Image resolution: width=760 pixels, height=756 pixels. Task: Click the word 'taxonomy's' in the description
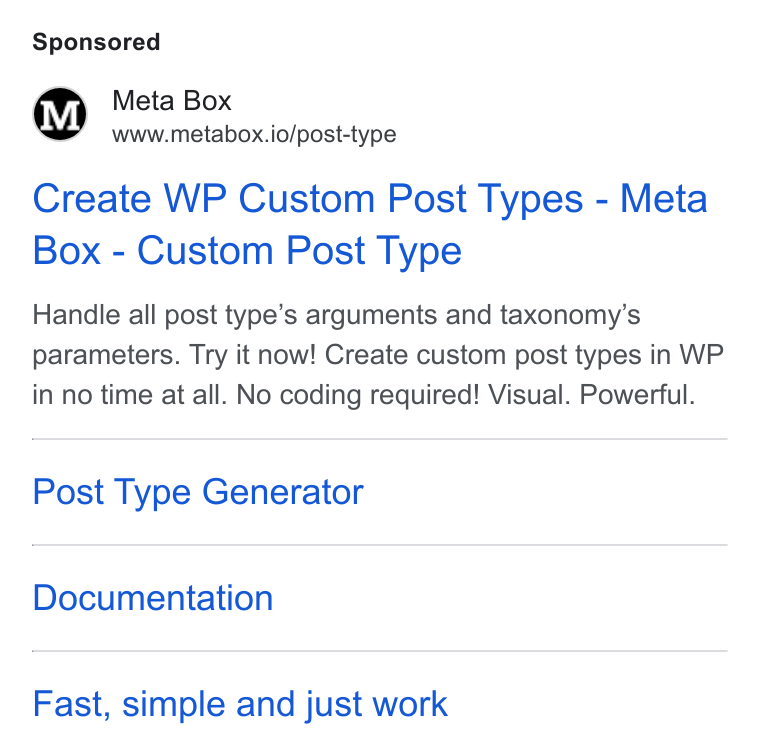[570, 315]
